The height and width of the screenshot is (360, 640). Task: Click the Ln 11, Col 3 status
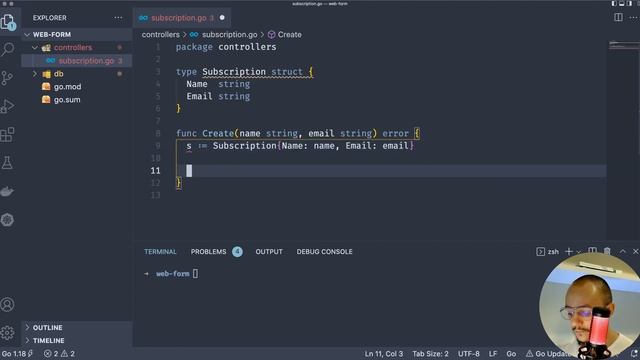pyautogui.click(x=383, y=353)
